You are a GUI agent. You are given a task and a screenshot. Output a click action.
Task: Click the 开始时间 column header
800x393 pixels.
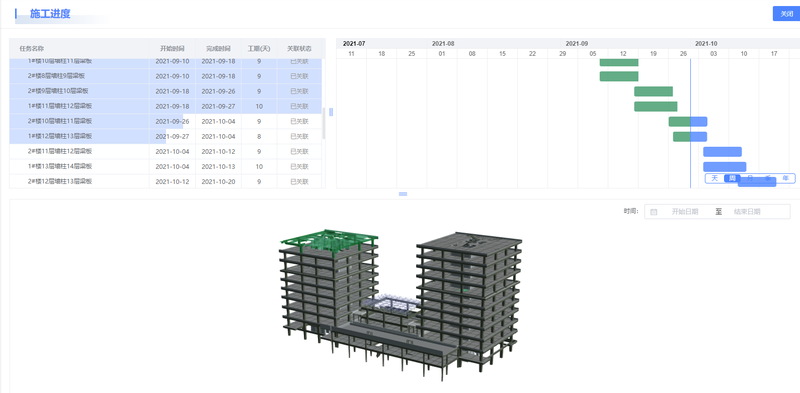click(x=172, y=48)
